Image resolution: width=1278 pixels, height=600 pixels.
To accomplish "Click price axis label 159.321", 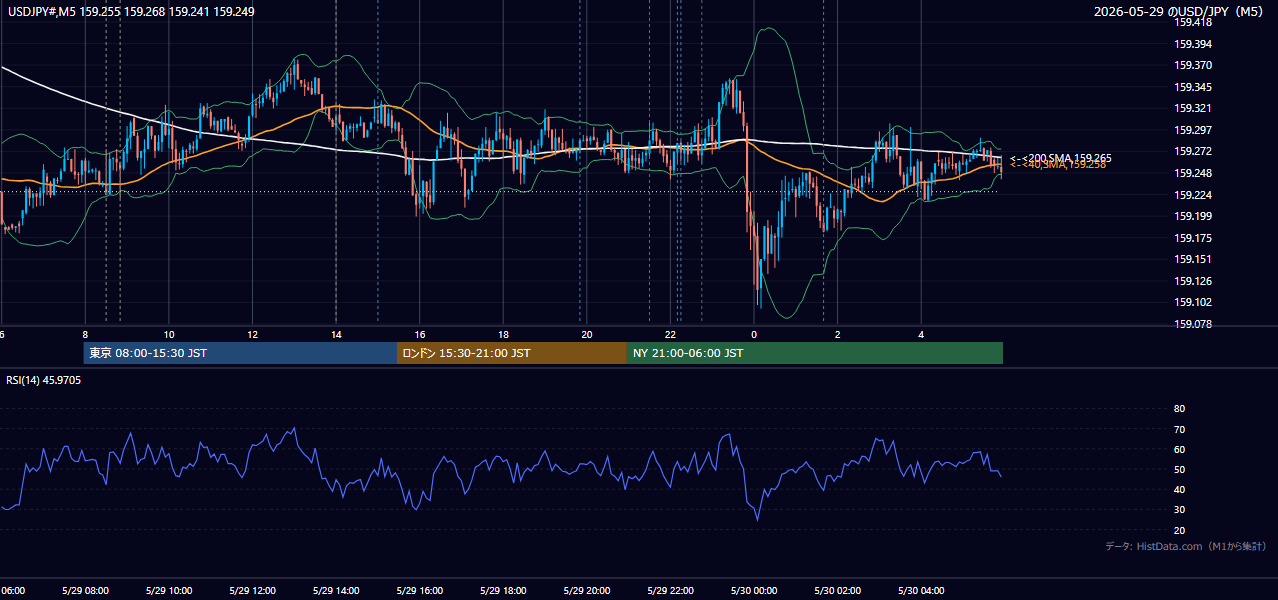I will click(x=1193, y=108).
